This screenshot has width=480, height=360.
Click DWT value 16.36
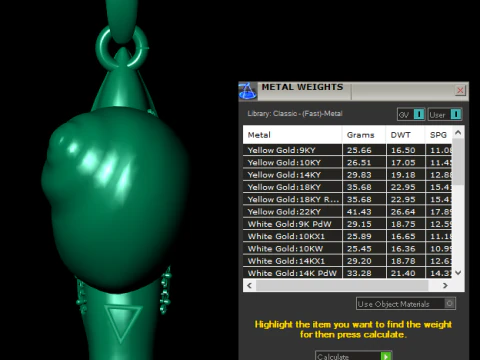click(x=403, y=249)
